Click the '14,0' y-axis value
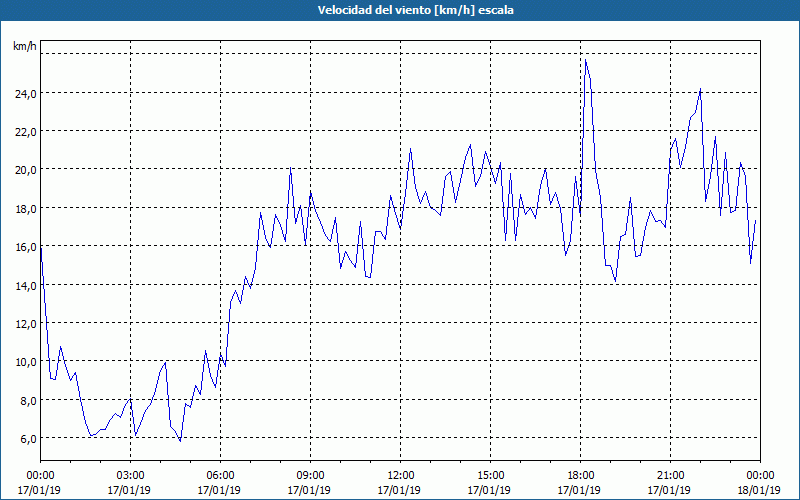Image resolution: width=800 pixels, height=500 pixels. click(26, 286)
